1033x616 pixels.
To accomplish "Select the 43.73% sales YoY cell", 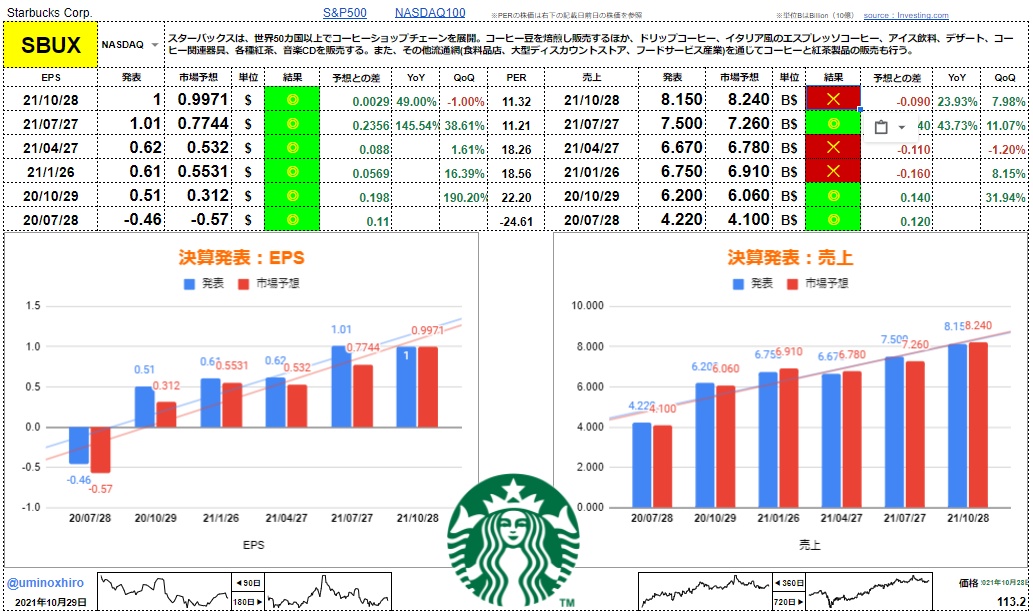I will [x=957, y=125].
